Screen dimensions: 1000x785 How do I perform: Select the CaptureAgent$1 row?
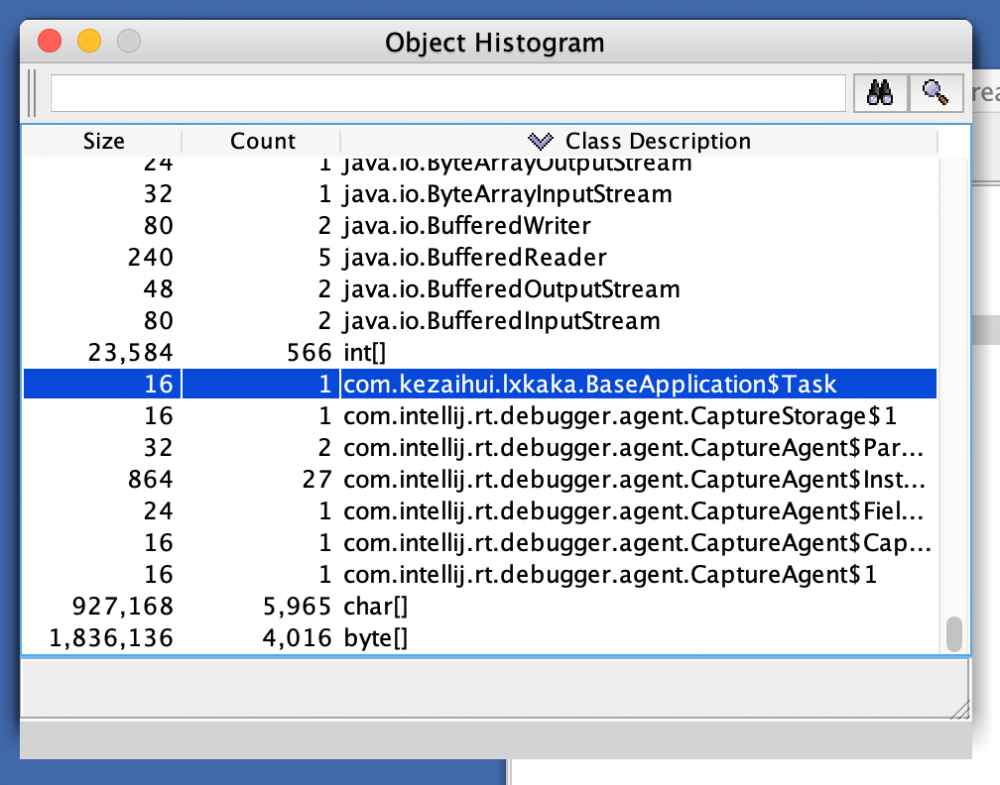point(480,575)
